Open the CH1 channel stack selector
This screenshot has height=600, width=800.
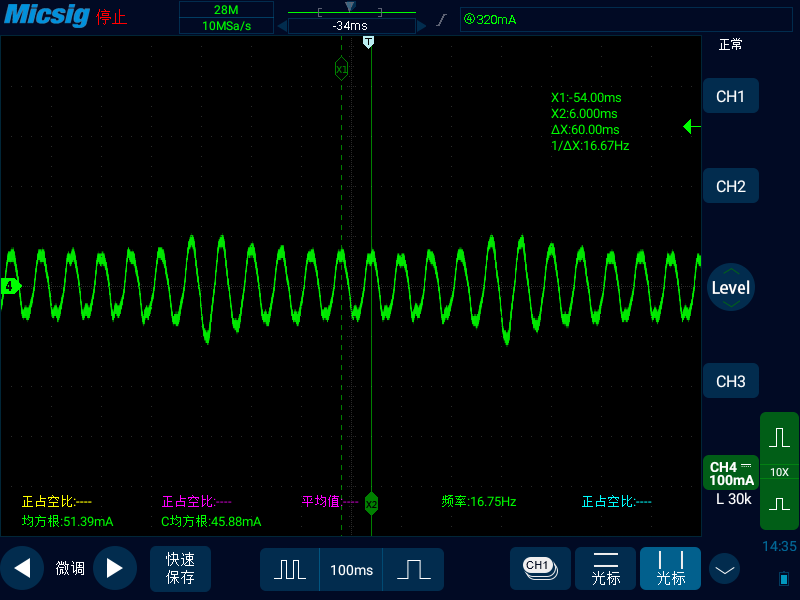540,568
